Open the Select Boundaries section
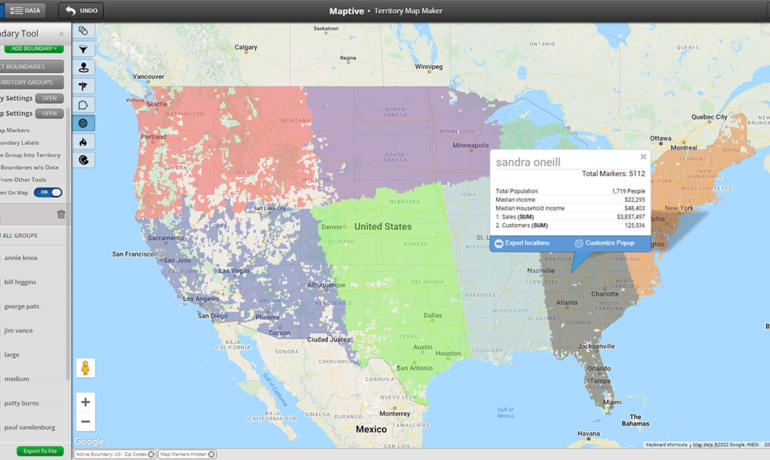 [31, 66]
